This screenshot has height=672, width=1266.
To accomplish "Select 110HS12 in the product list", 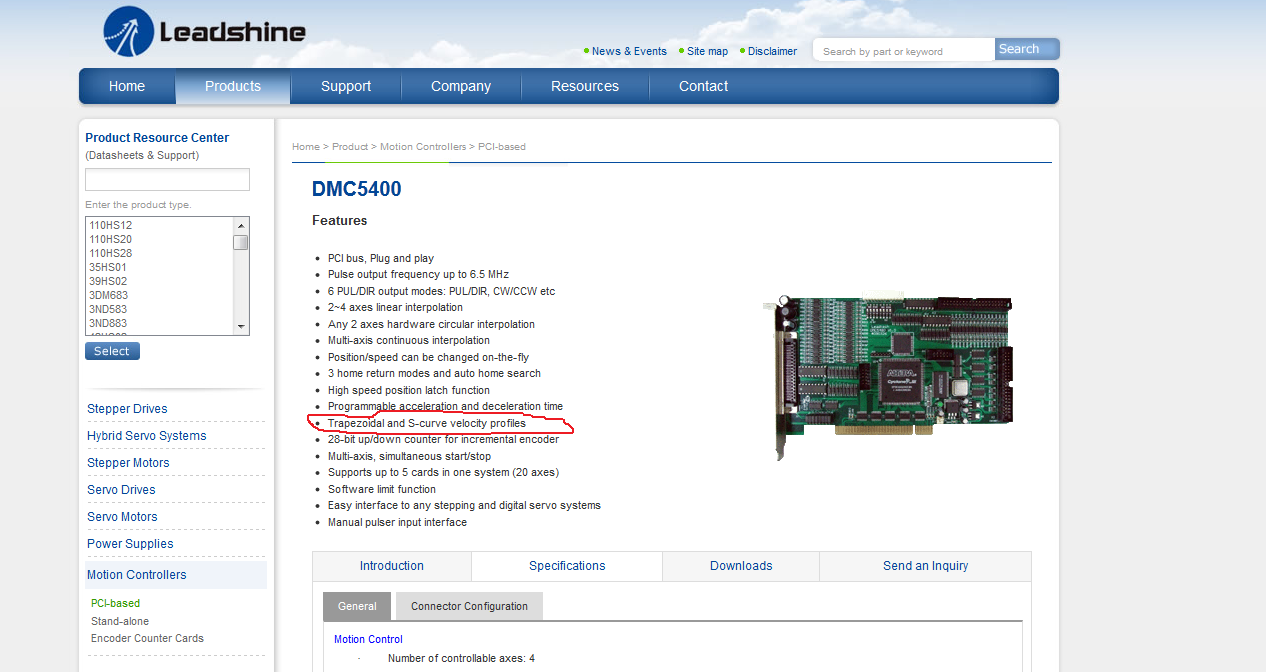I will coord(111,225).
